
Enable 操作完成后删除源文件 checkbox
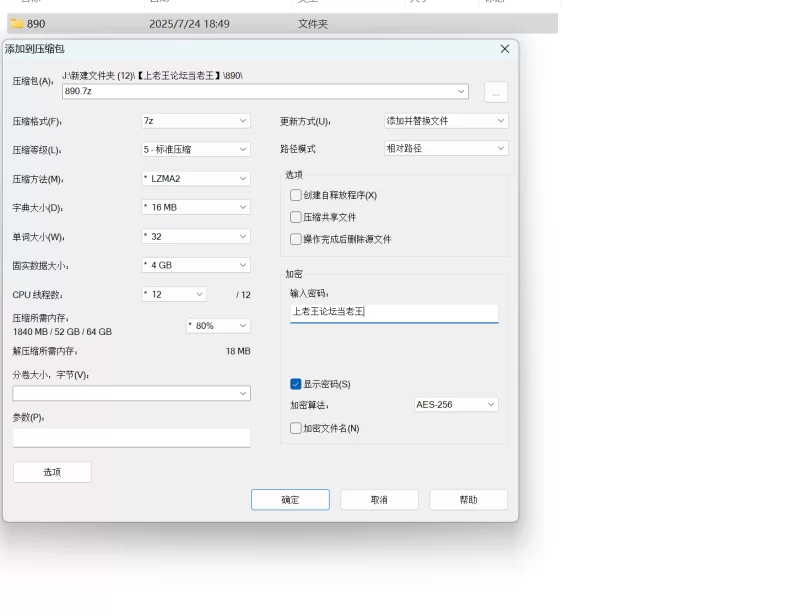click(295, 239)
